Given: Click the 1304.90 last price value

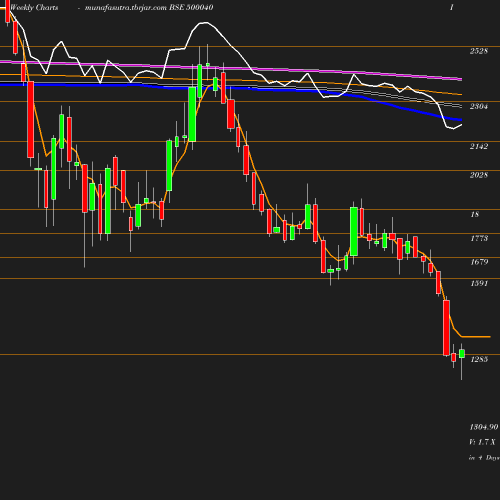Looking at the screenshot, I should point(484,427).
